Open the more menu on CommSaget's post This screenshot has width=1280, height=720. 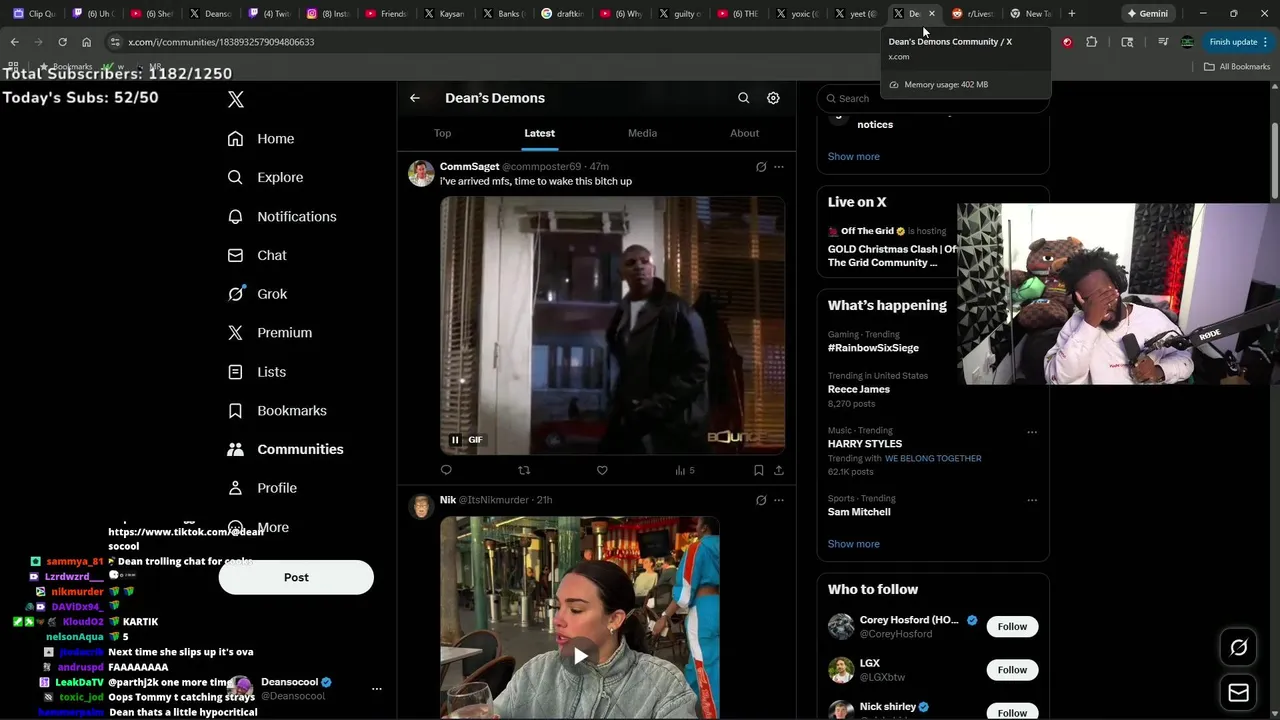(x=779, y=167)
